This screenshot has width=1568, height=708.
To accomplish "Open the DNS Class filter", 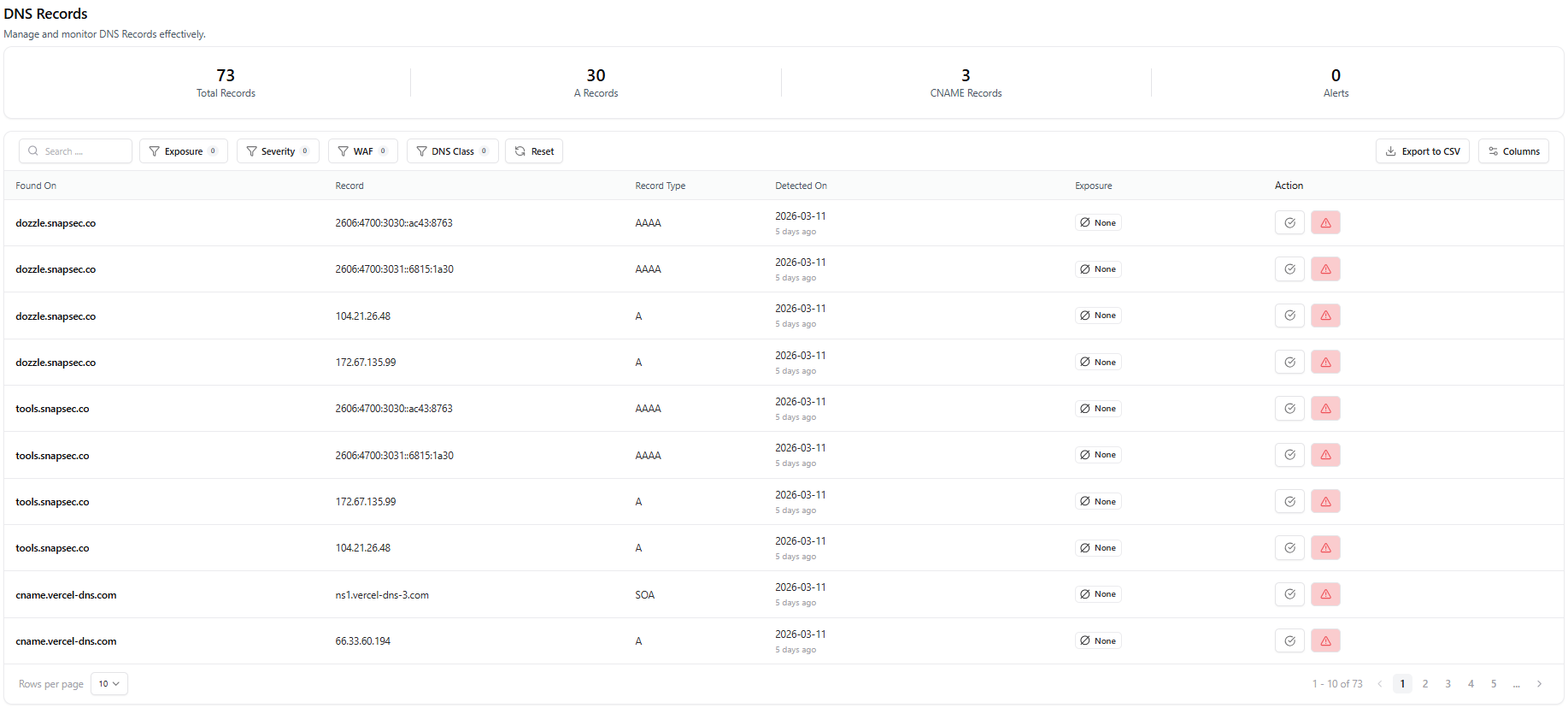I will [453, 151].
